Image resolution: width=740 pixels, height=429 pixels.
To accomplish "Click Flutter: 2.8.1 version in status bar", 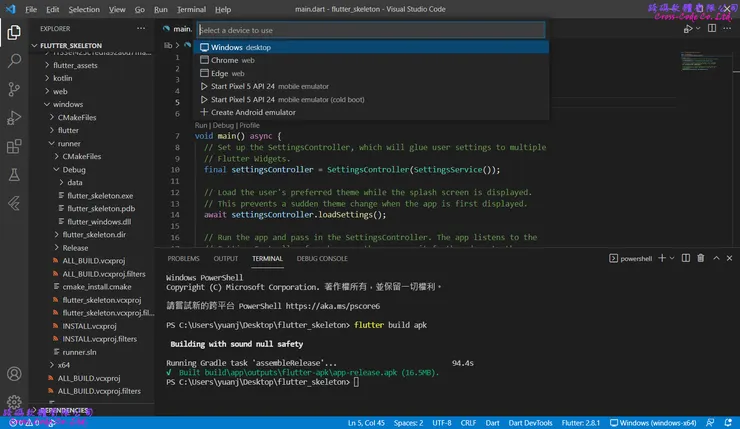I will pyautogui.click(x=580, y=423).
